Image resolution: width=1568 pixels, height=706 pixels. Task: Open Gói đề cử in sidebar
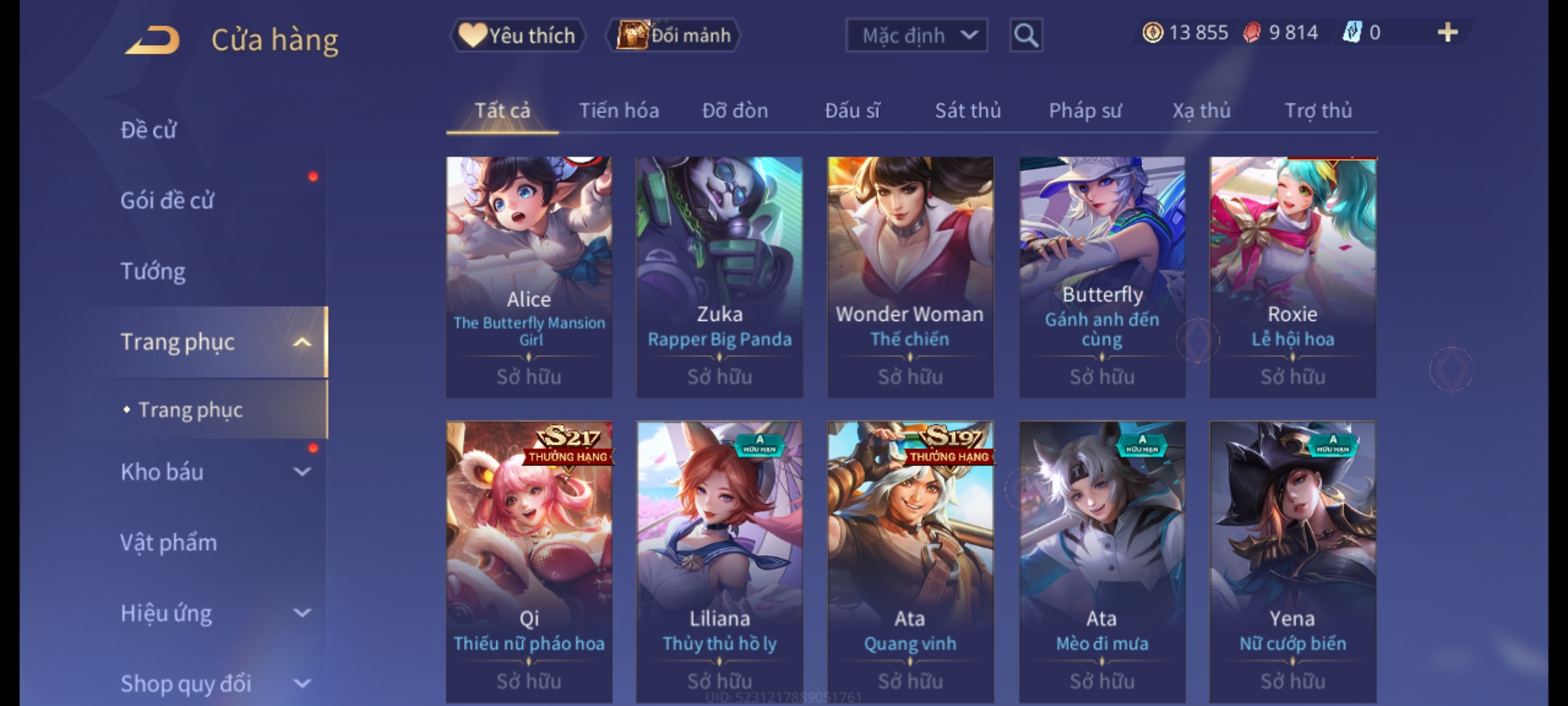(167, 201)
